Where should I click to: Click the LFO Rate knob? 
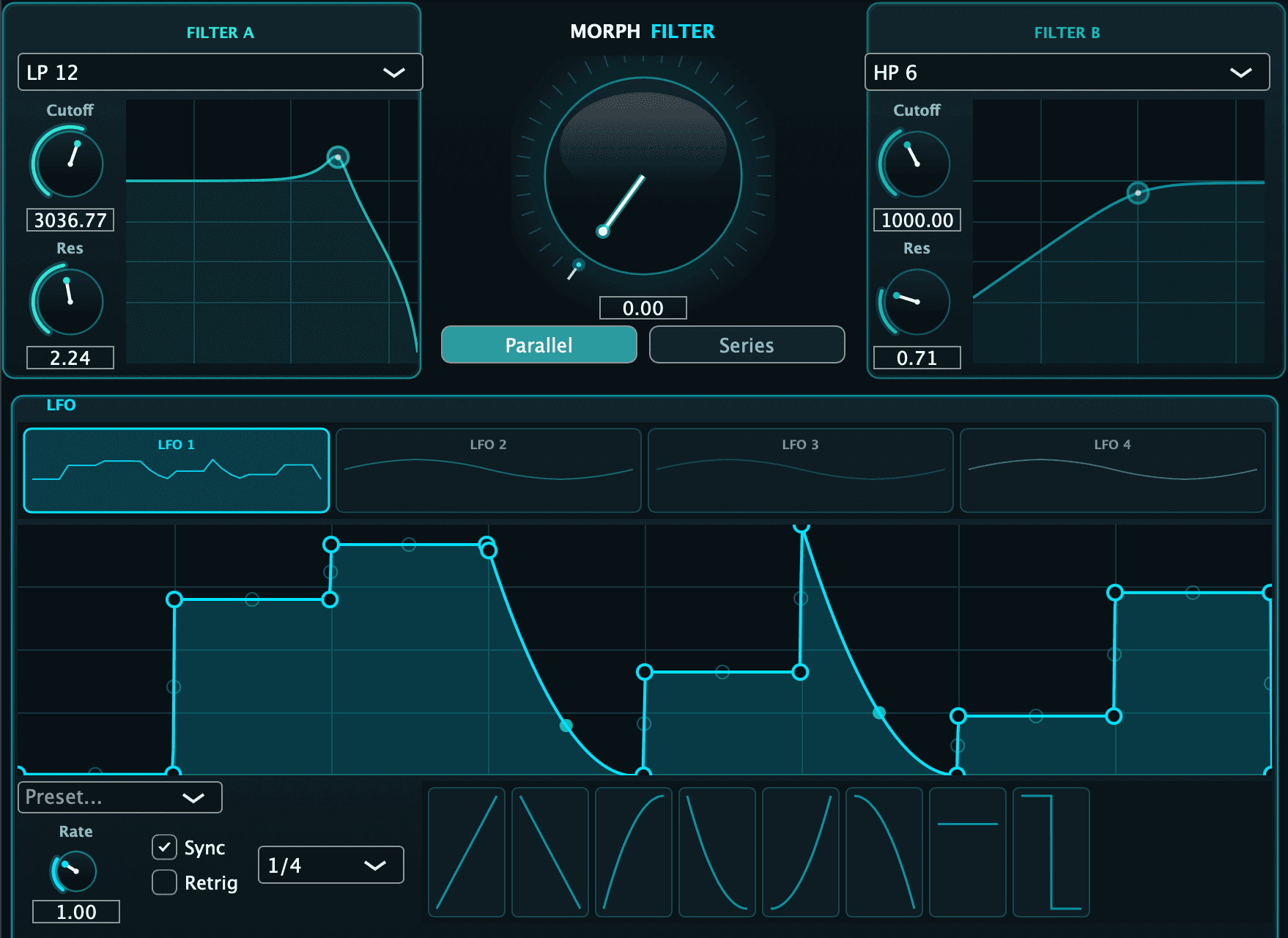coord(75,871)
